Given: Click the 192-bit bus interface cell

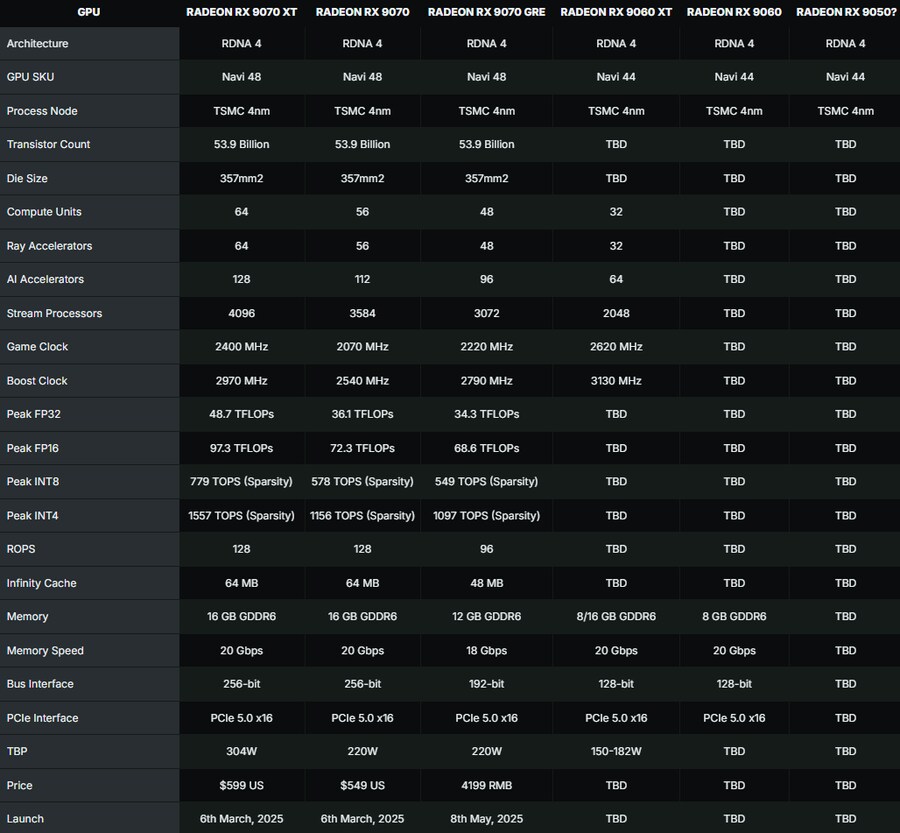Looking at the screenshot, I should pyautogui.click(x=486, y=684).
